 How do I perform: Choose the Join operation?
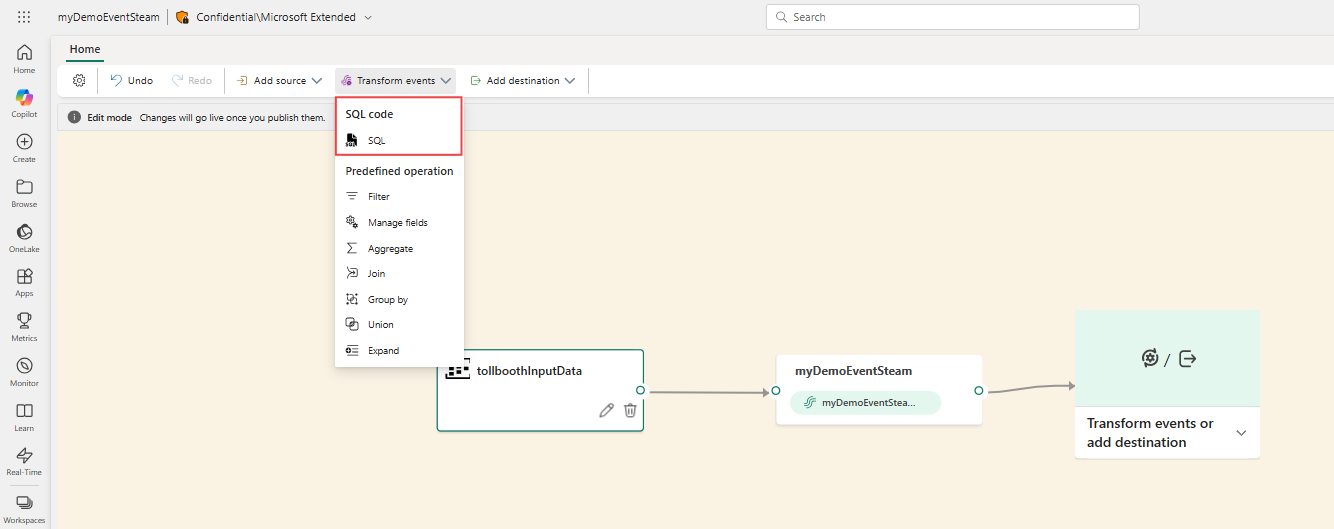[x=399, y=273]
